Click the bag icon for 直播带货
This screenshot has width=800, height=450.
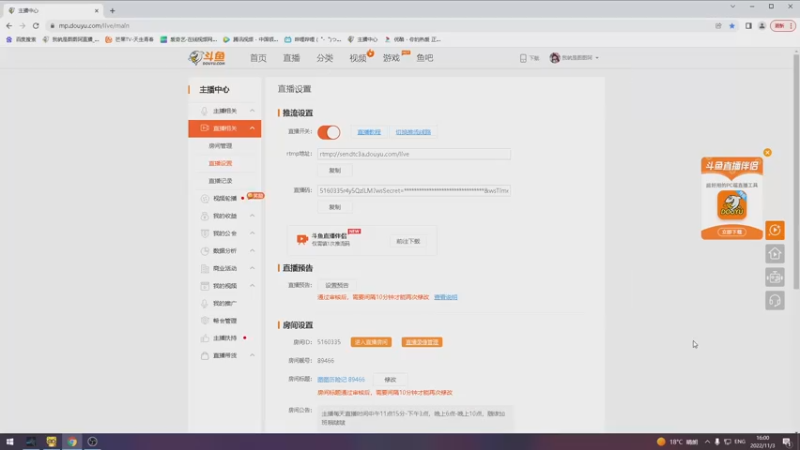[x=205, y=355]
